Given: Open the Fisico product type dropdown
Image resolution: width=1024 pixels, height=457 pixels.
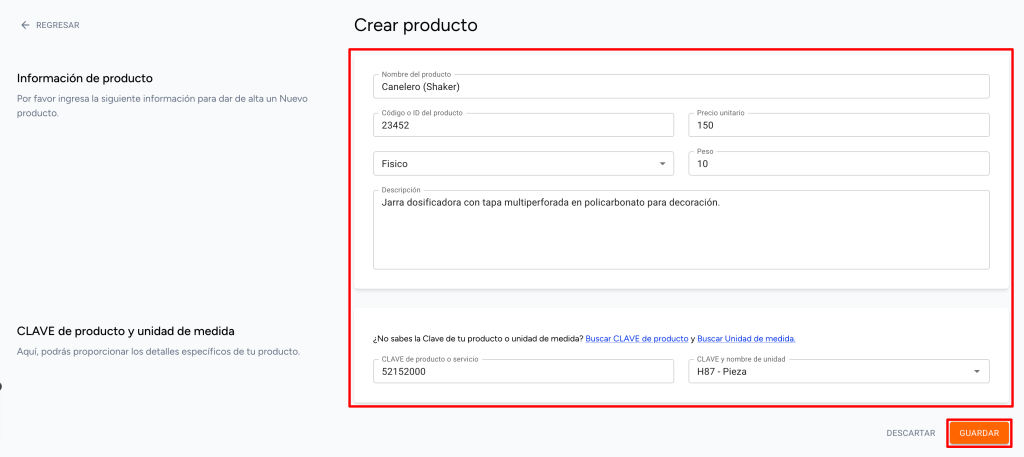Looking at the screenshot, I should click(x=523, y=164).
